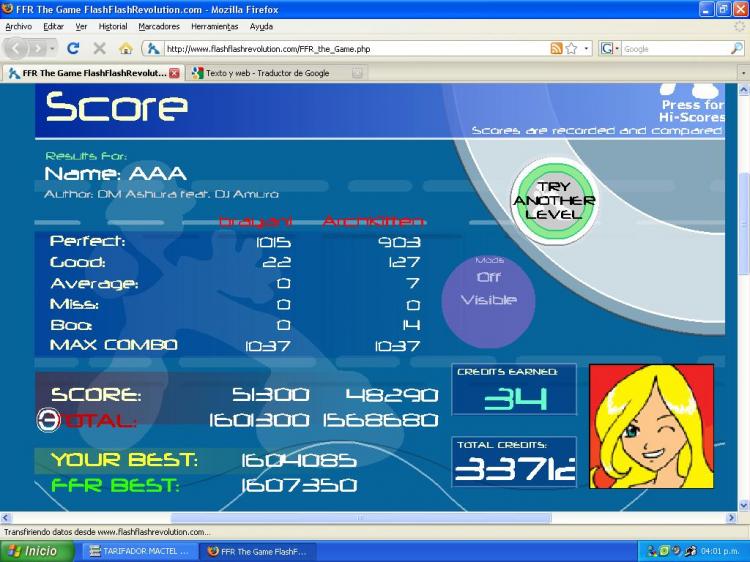Close the FFR The Game tab

(x=174, y=73)
